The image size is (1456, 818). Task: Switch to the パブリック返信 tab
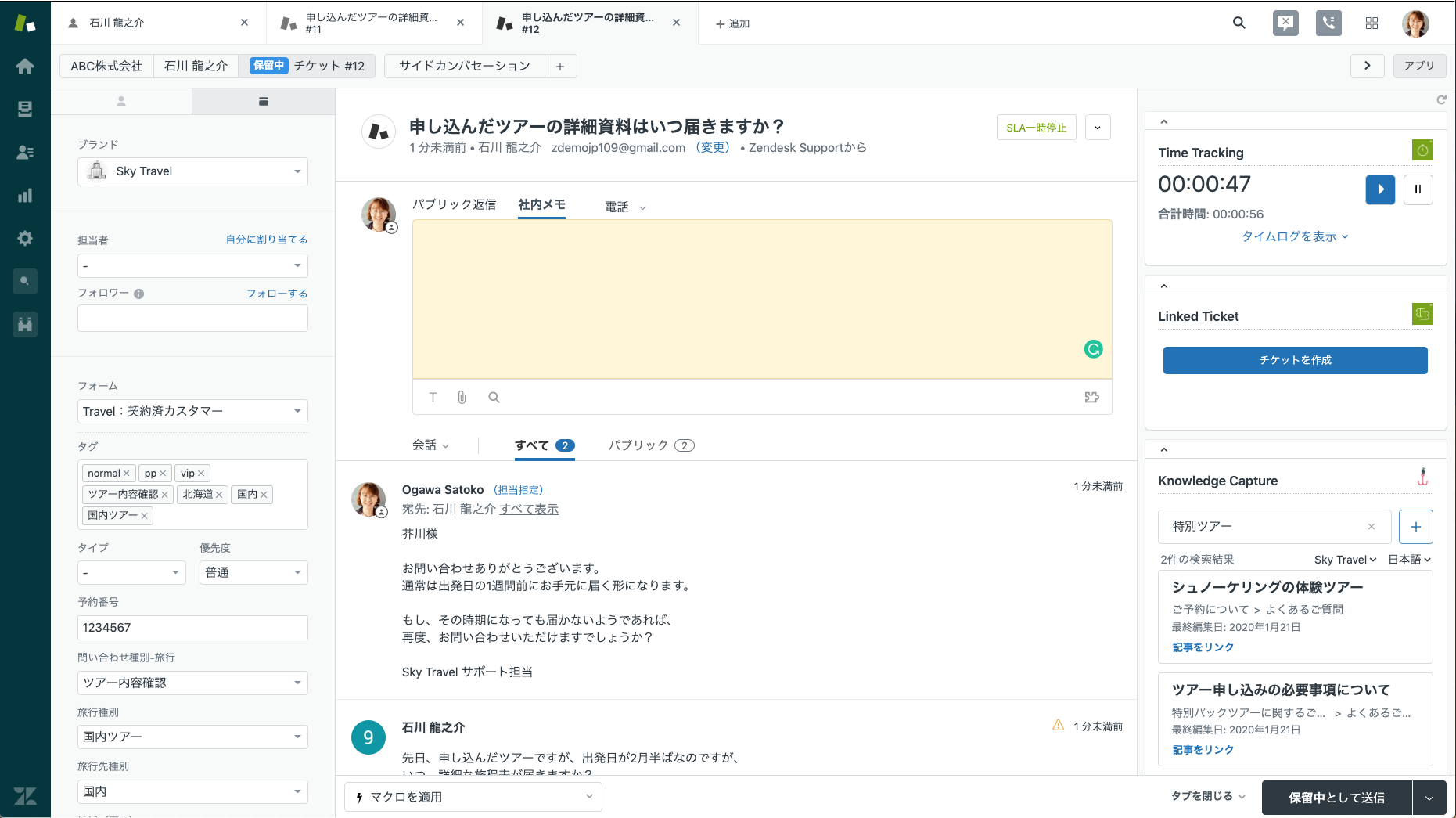pos(454,204)
